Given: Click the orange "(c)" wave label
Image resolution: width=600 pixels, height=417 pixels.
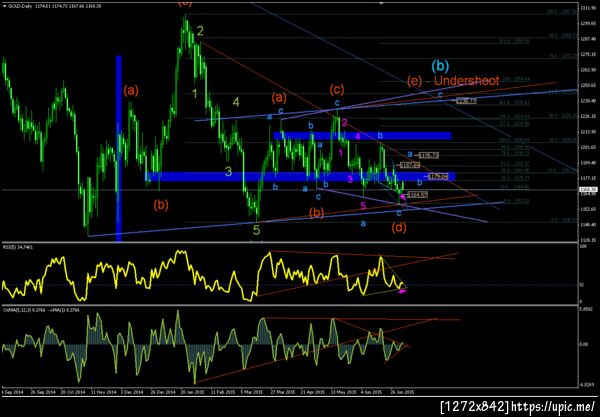Looking at the screenshot, I should (x=337, y=90).
